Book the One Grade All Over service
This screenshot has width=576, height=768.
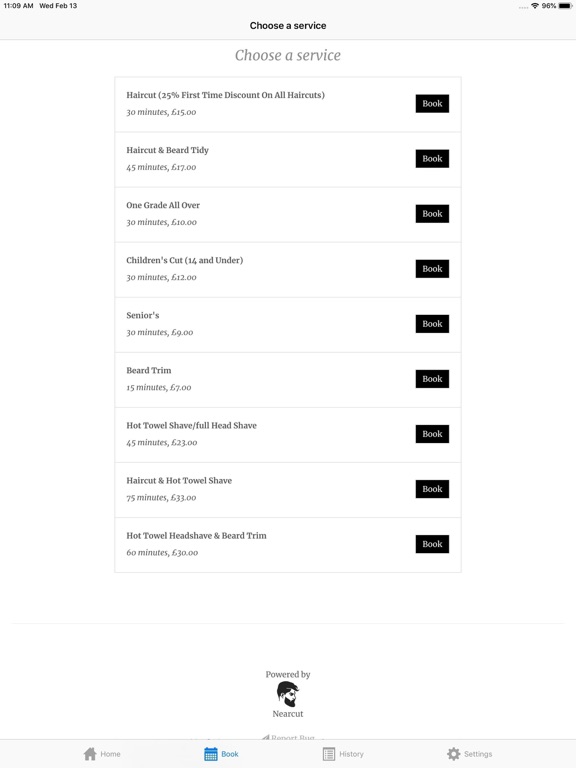(432, 214)
